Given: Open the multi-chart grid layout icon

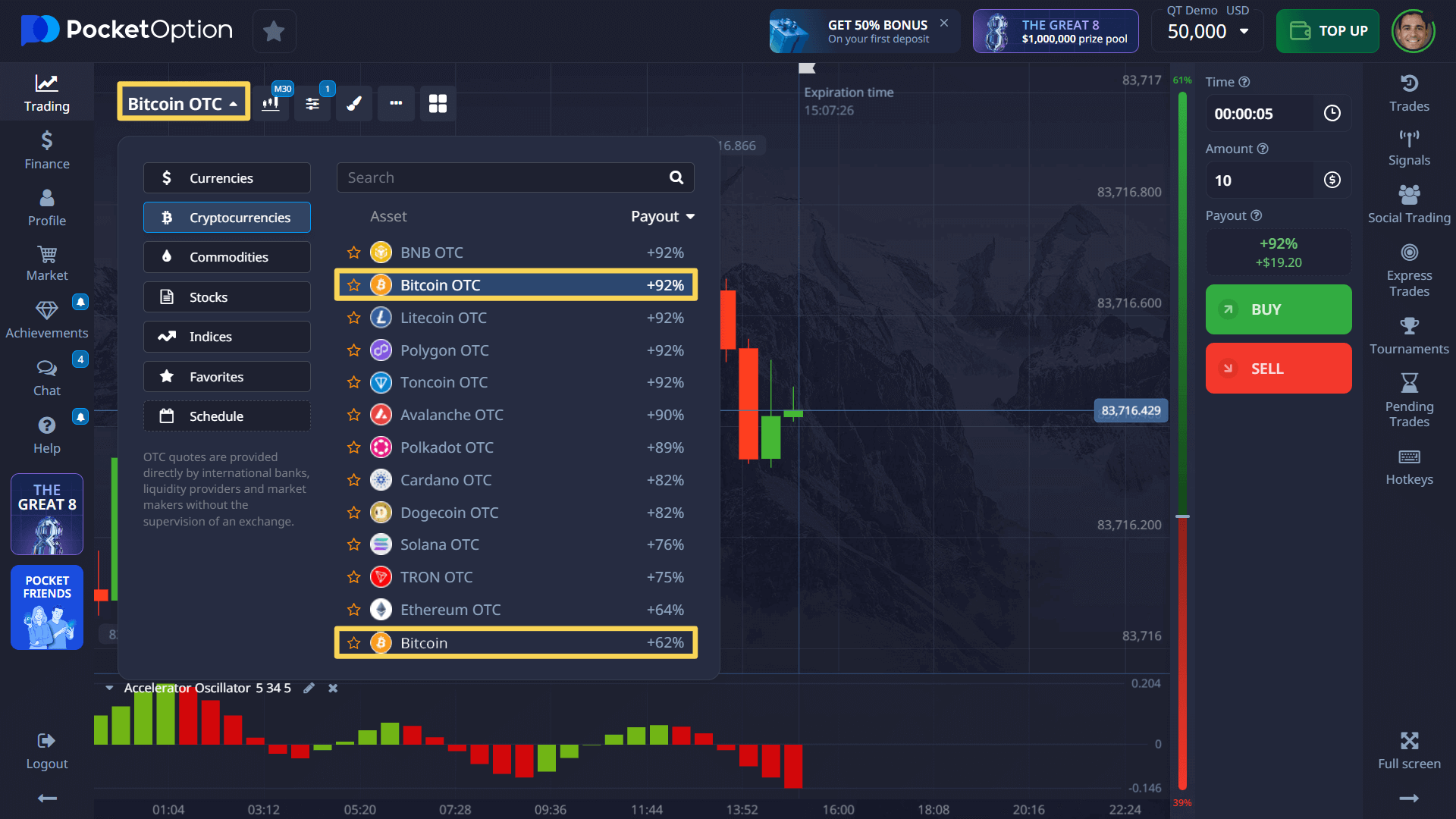Looking at the screenshot, I should (438, 104).
